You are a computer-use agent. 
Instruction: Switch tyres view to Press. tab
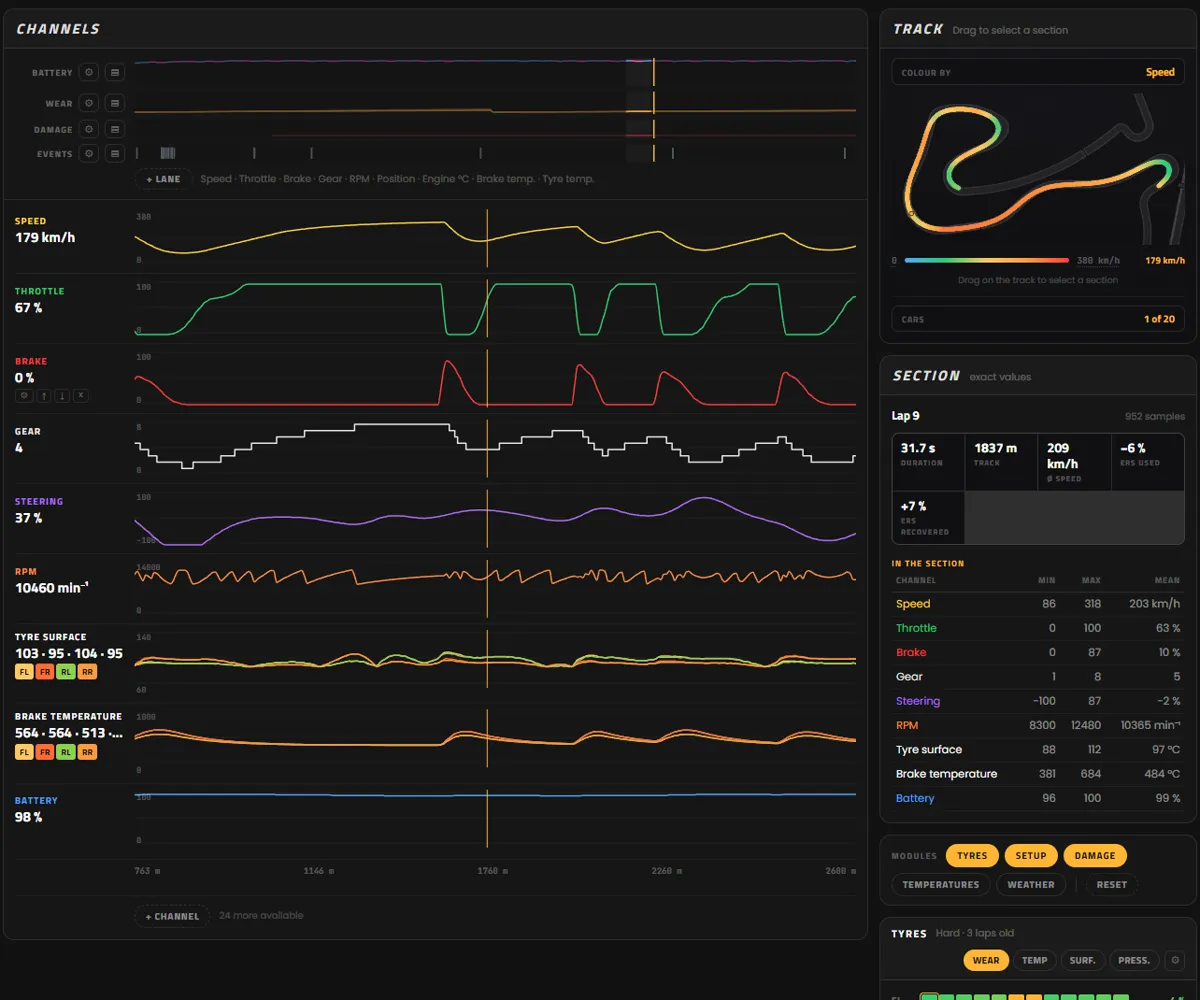(1134, 960)
